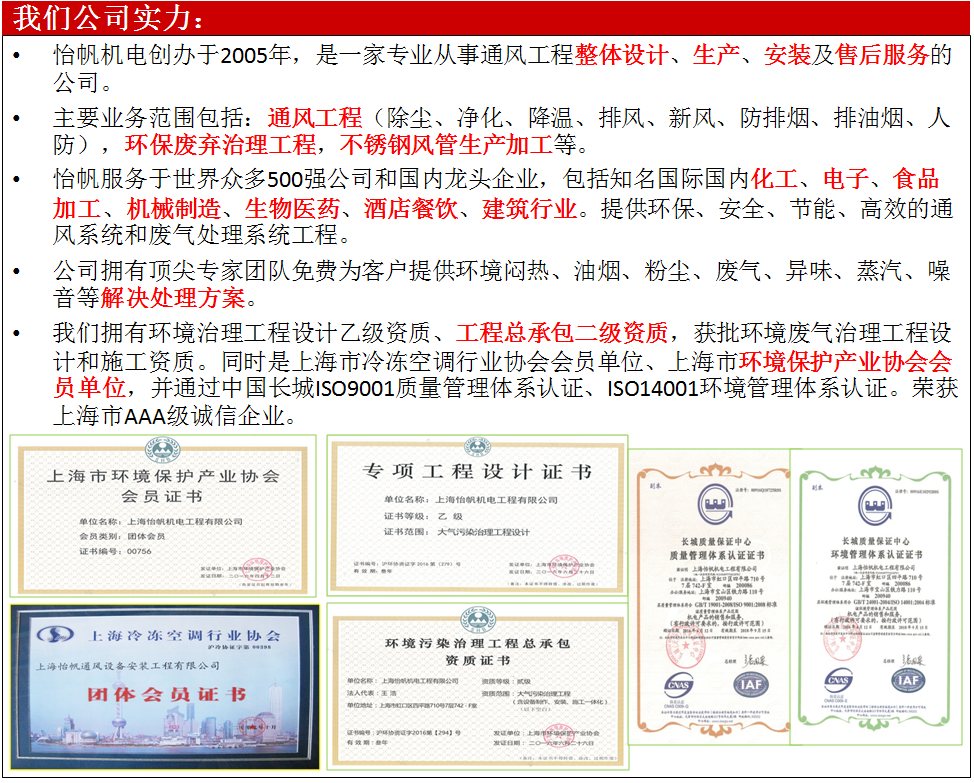
Task: Open the 质量管理体系认证证书 image
Action: click(x=709, y=597)
